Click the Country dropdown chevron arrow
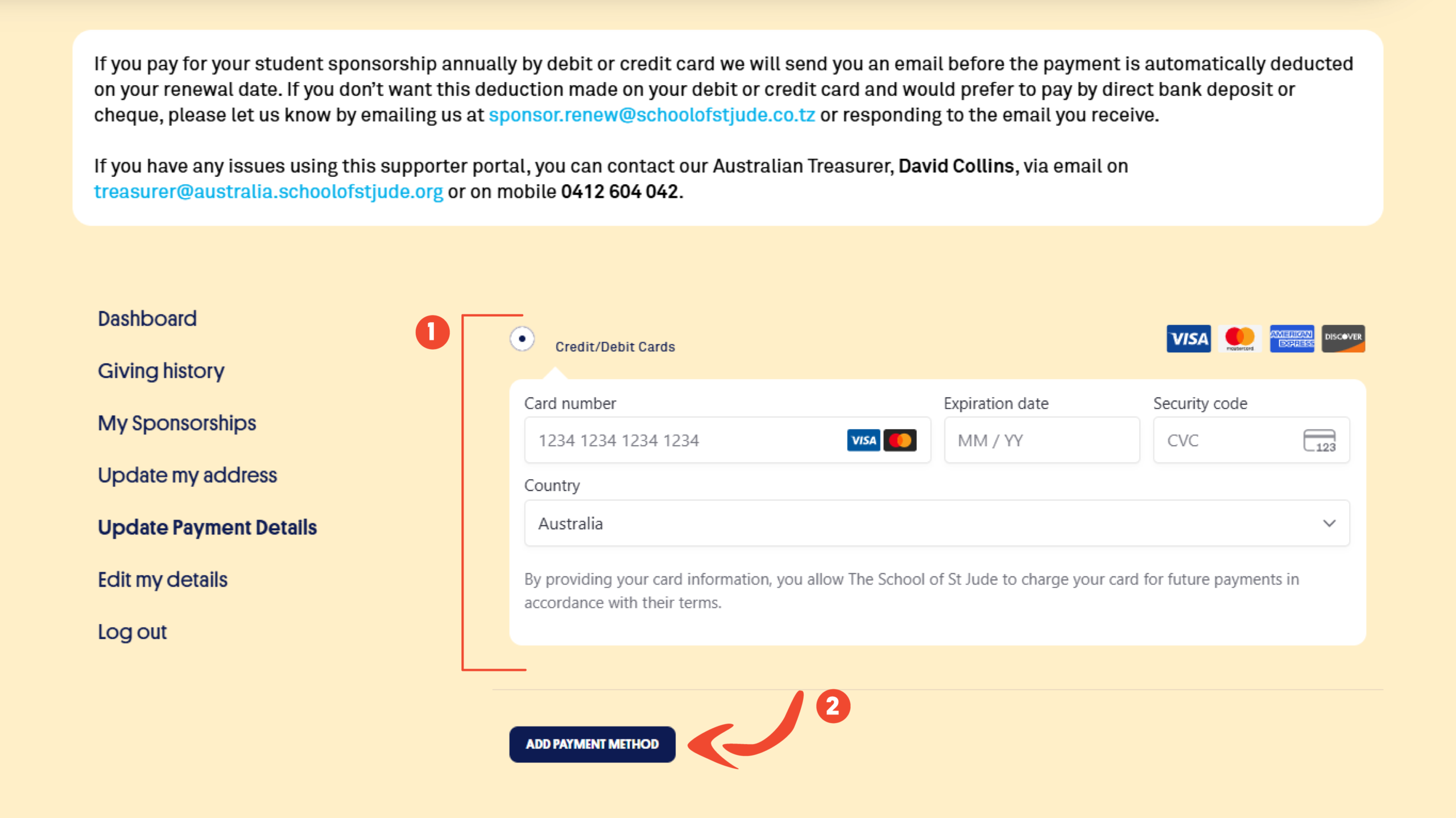This screenshot has height=818, width=1456. pyautogui.click(x=1329, y=523)
